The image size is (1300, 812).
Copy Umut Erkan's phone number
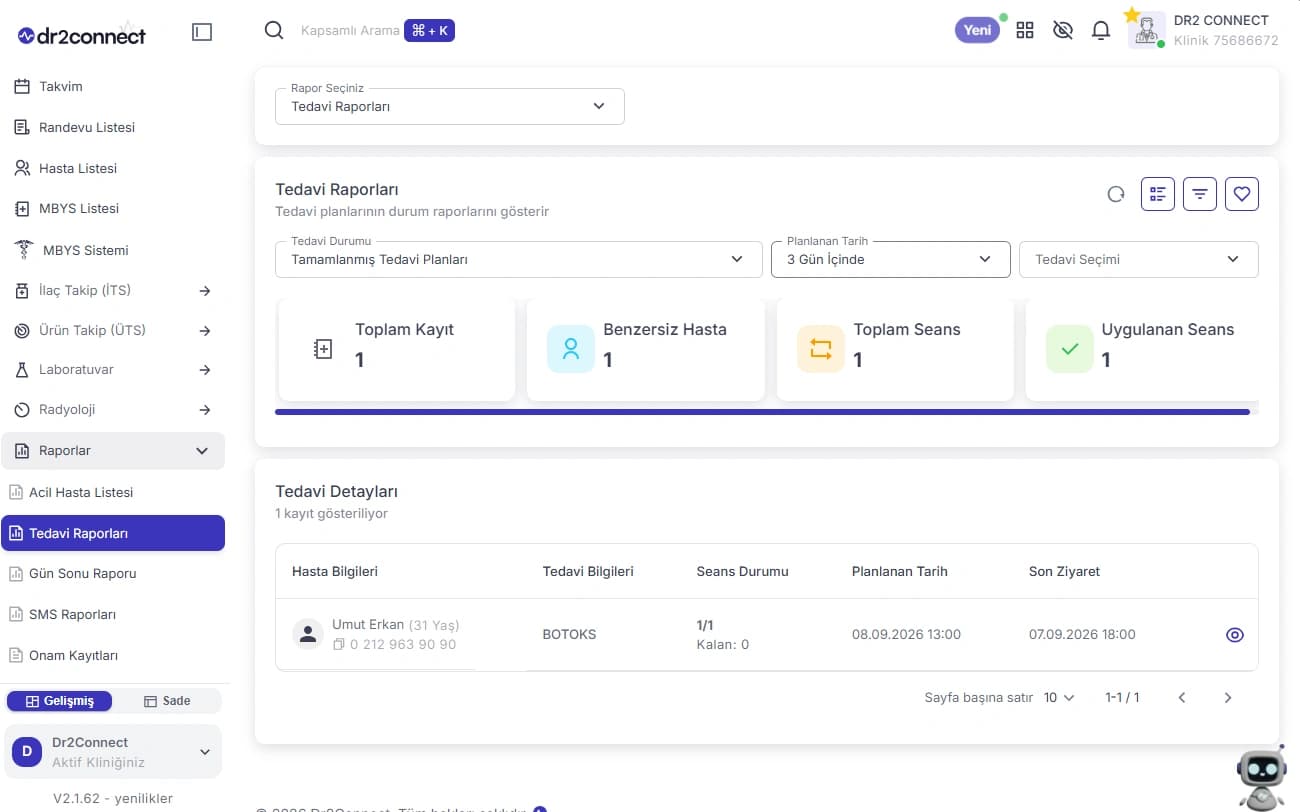339,645
